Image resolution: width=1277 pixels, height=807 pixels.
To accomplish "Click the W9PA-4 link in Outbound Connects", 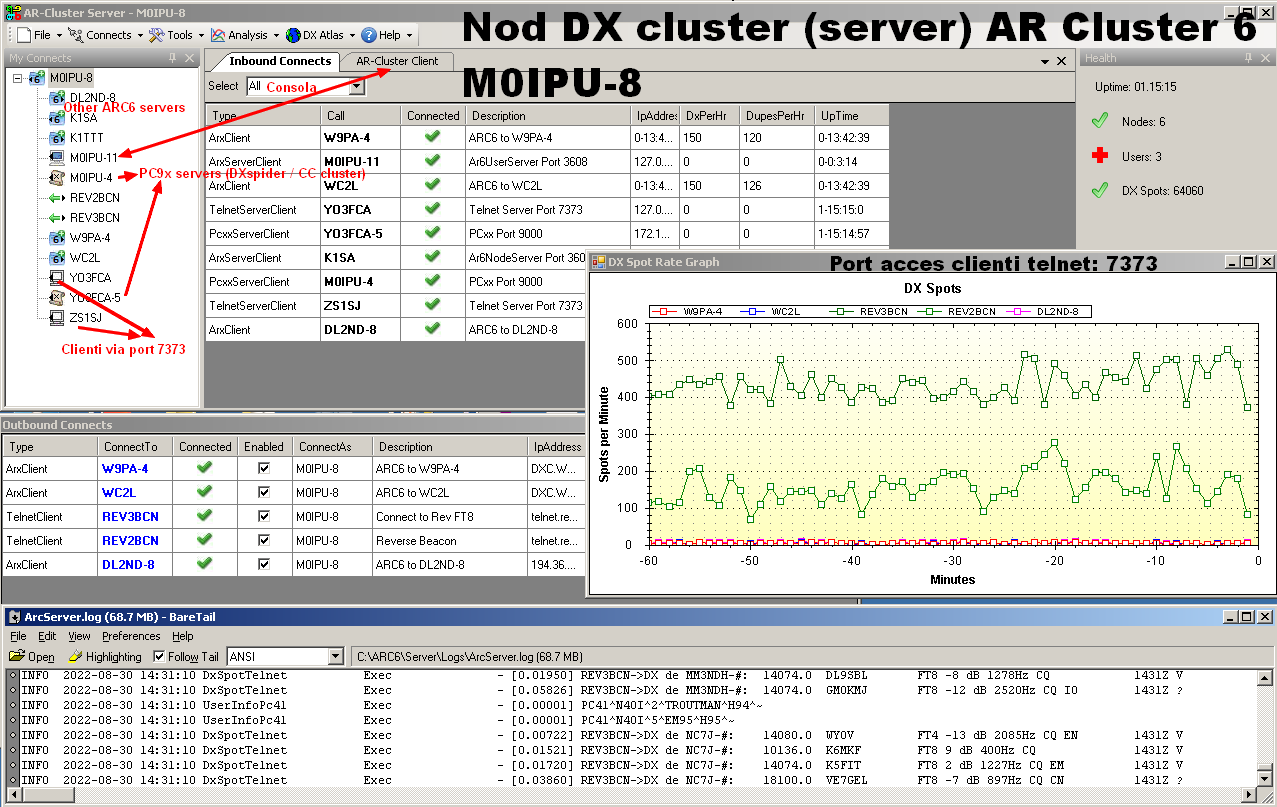I will pyautogui.click(x=124, y=468).
